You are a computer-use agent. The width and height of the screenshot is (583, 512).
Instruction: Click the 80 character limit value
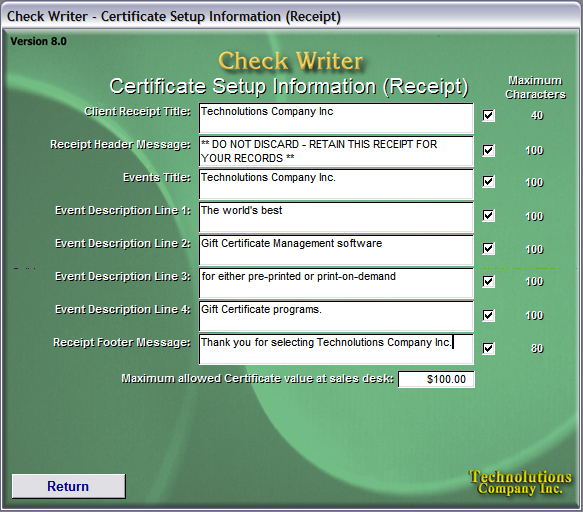click(537, 348)
